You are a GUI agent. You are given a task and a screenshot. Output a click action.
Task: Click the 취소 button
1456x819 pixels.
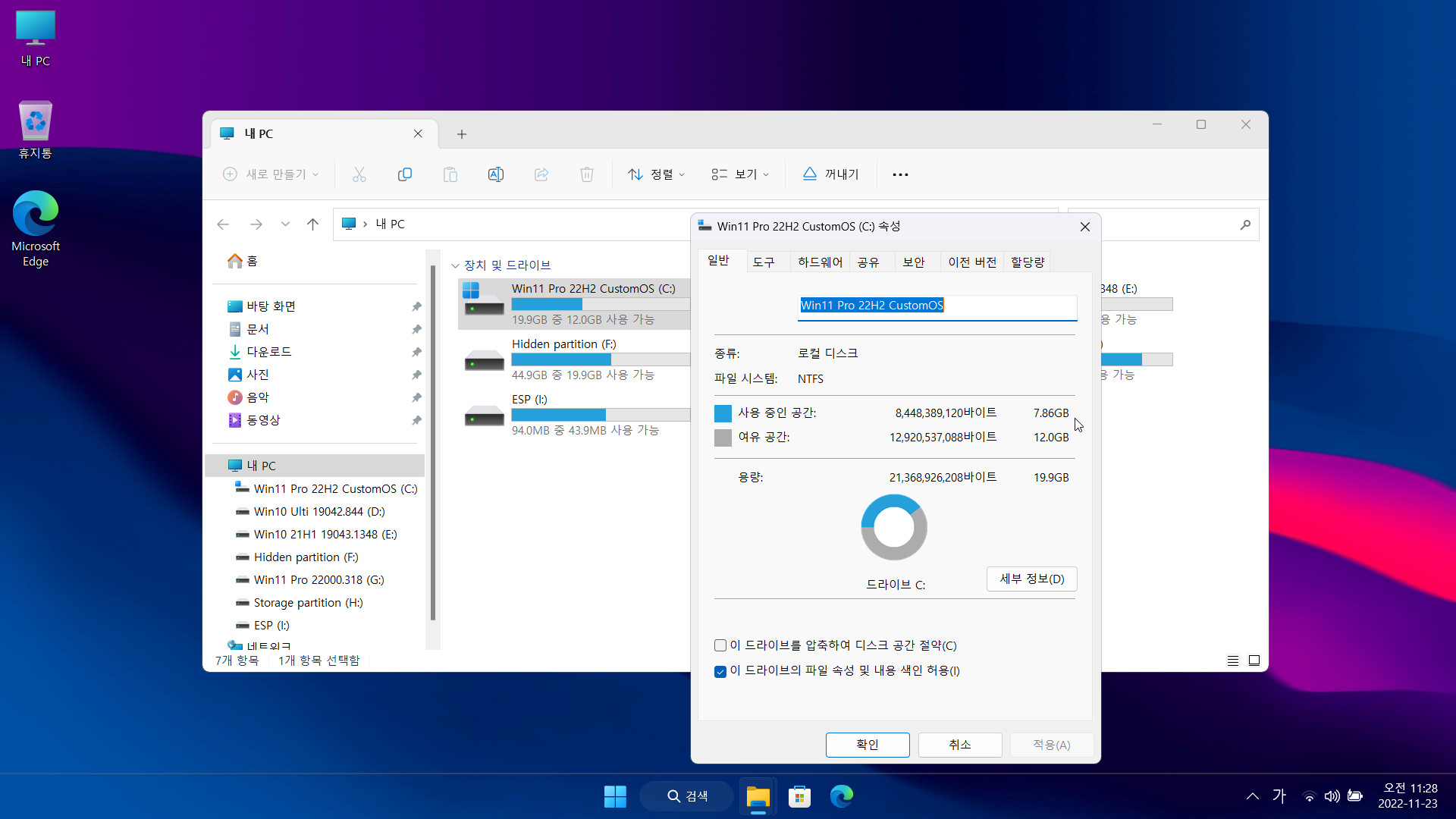(x=960, y=745)
